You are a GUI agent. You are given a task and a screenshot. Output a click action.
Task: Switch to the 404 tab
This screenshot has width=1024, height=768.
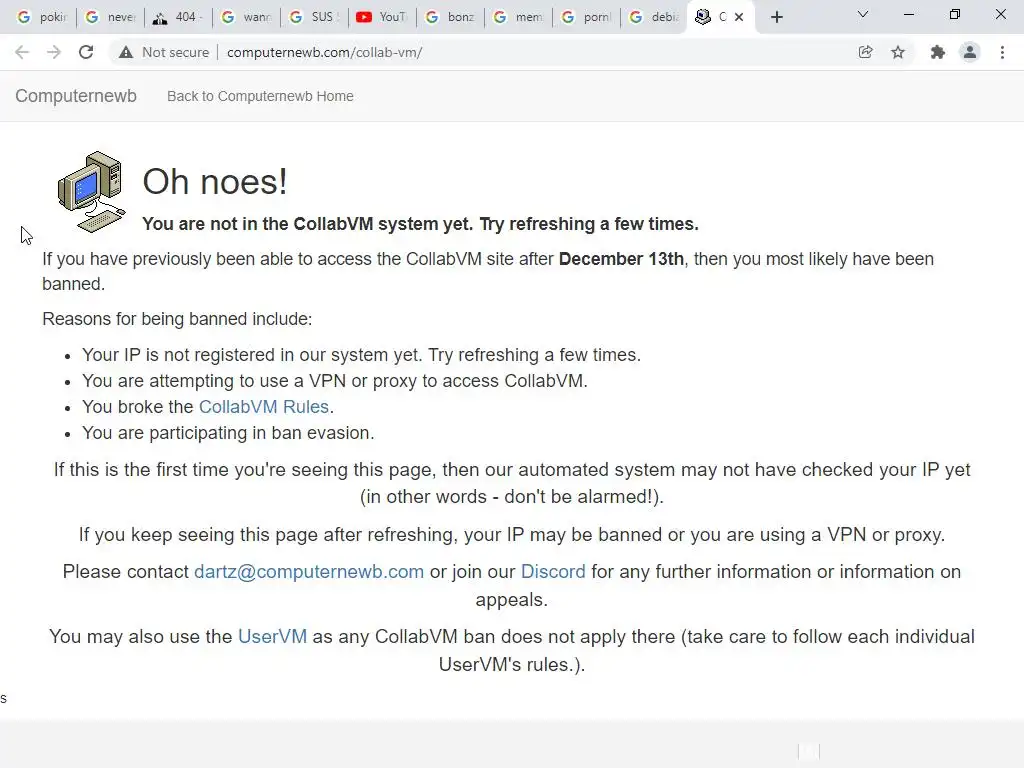coord(179,17)
